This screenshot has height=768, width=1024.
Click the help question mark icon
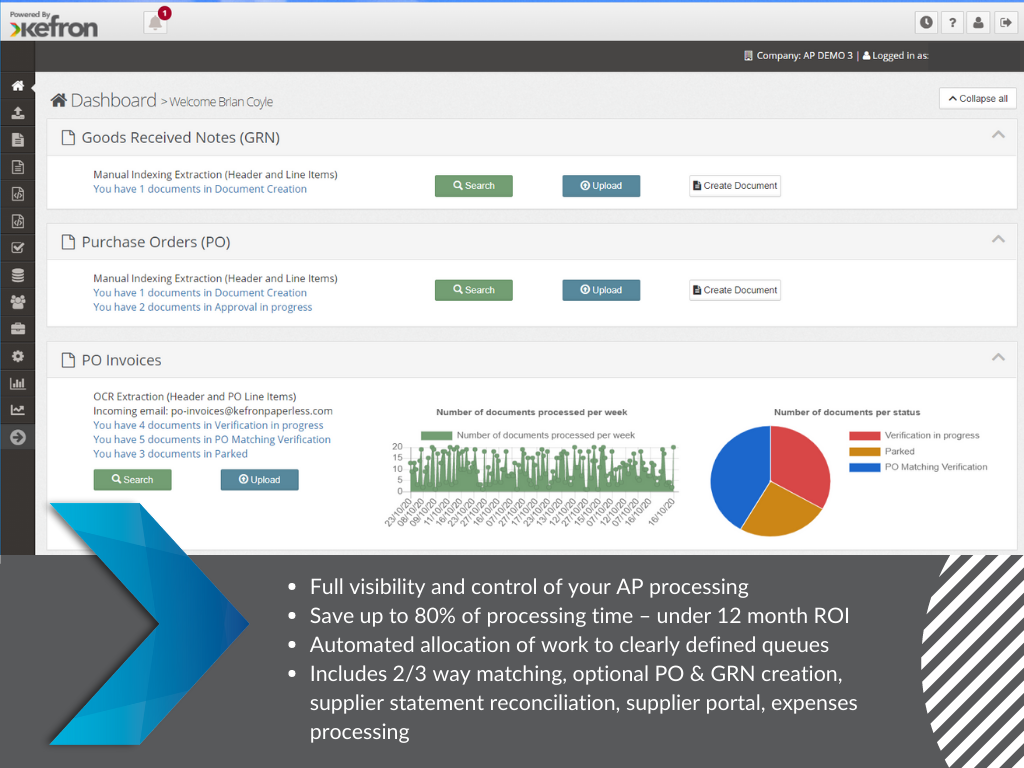point(952,22)
